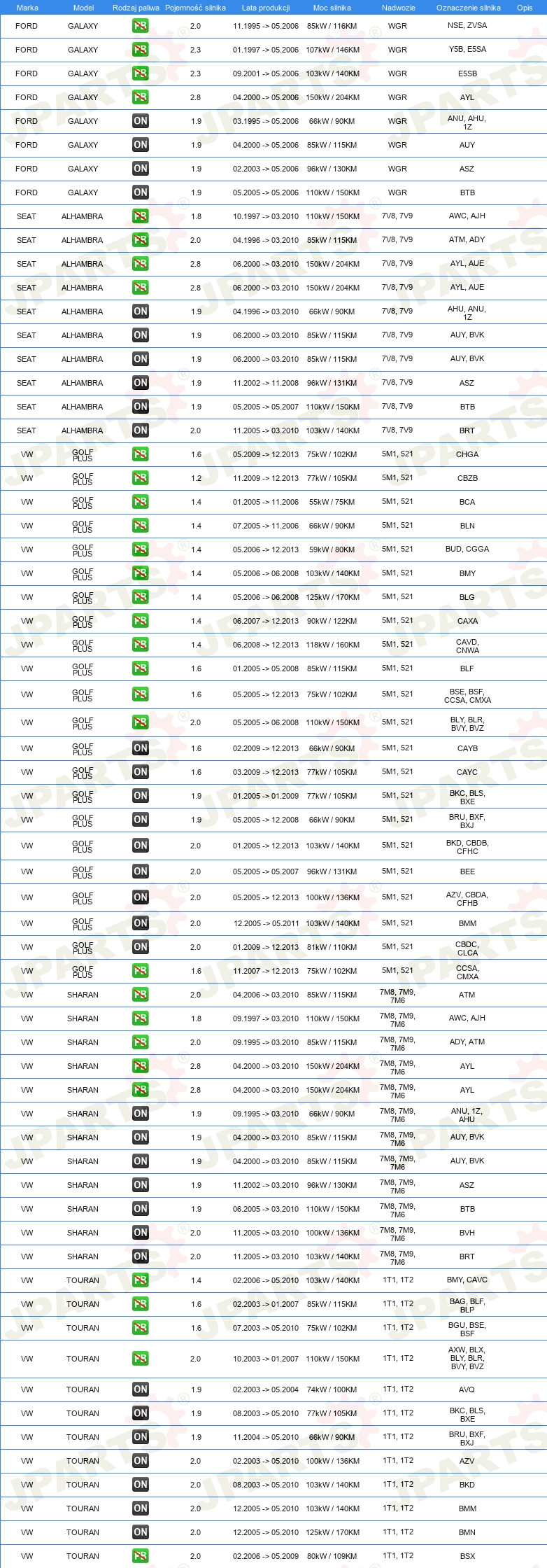Click the diesel ON icon in Ford Galaxy BTB row
Viewport: 547px width, 1568px height.
141,192
